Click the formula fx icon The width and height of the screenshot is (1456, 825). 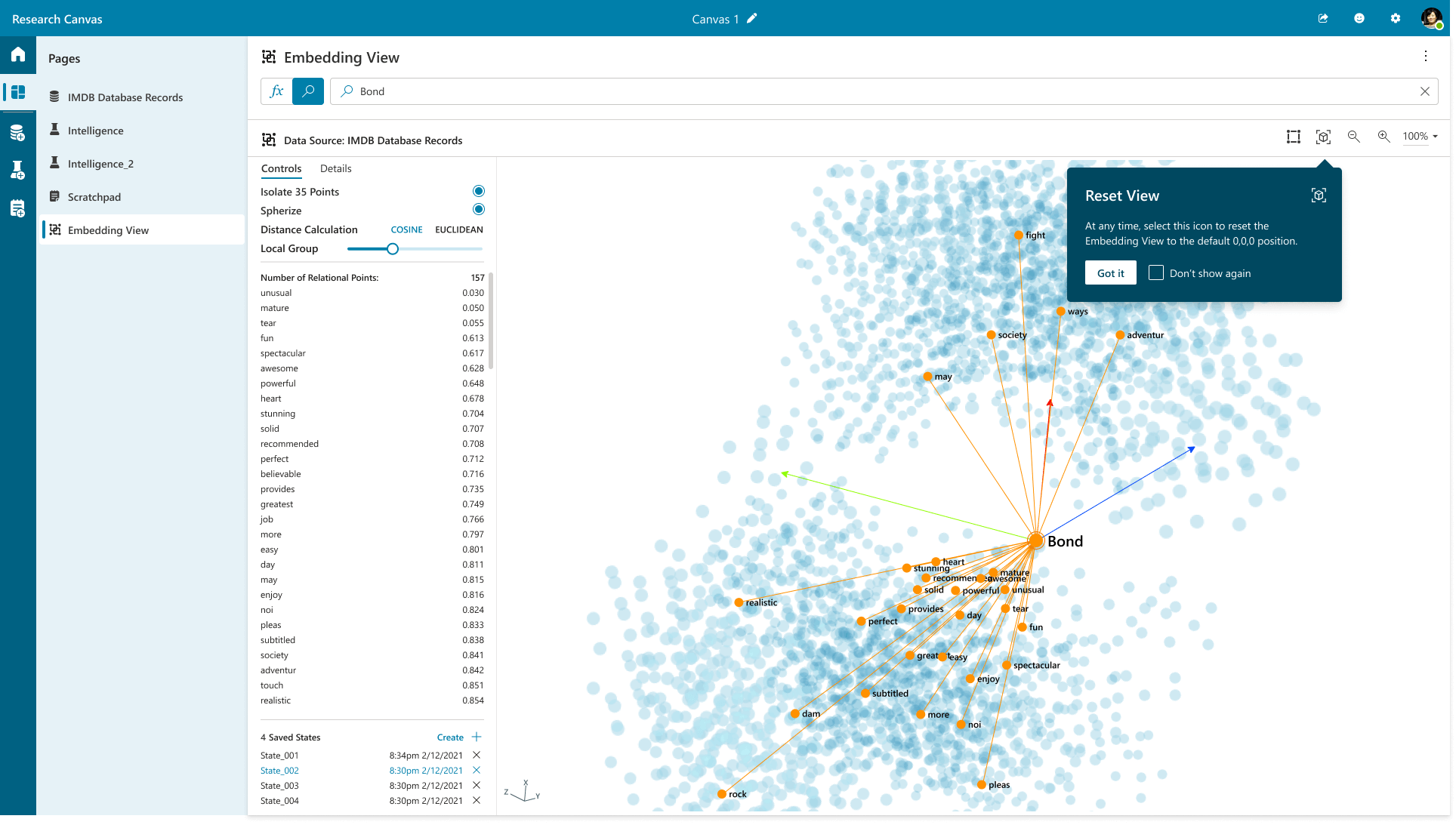pyautogui.click(x=276, y=91)
